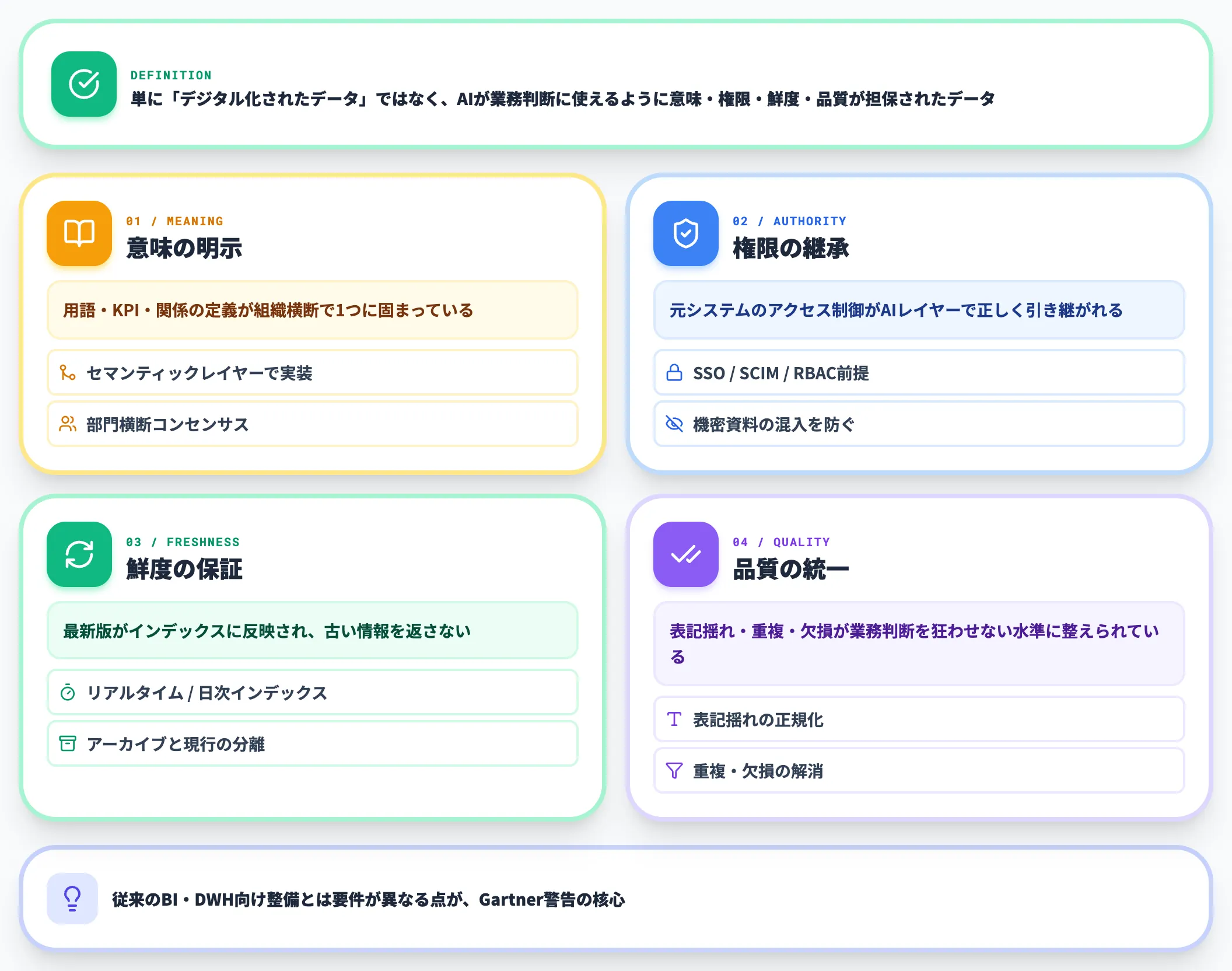
Task: Click the セマンティックレイヤーで実装 item
Action: tap(313, 372)
